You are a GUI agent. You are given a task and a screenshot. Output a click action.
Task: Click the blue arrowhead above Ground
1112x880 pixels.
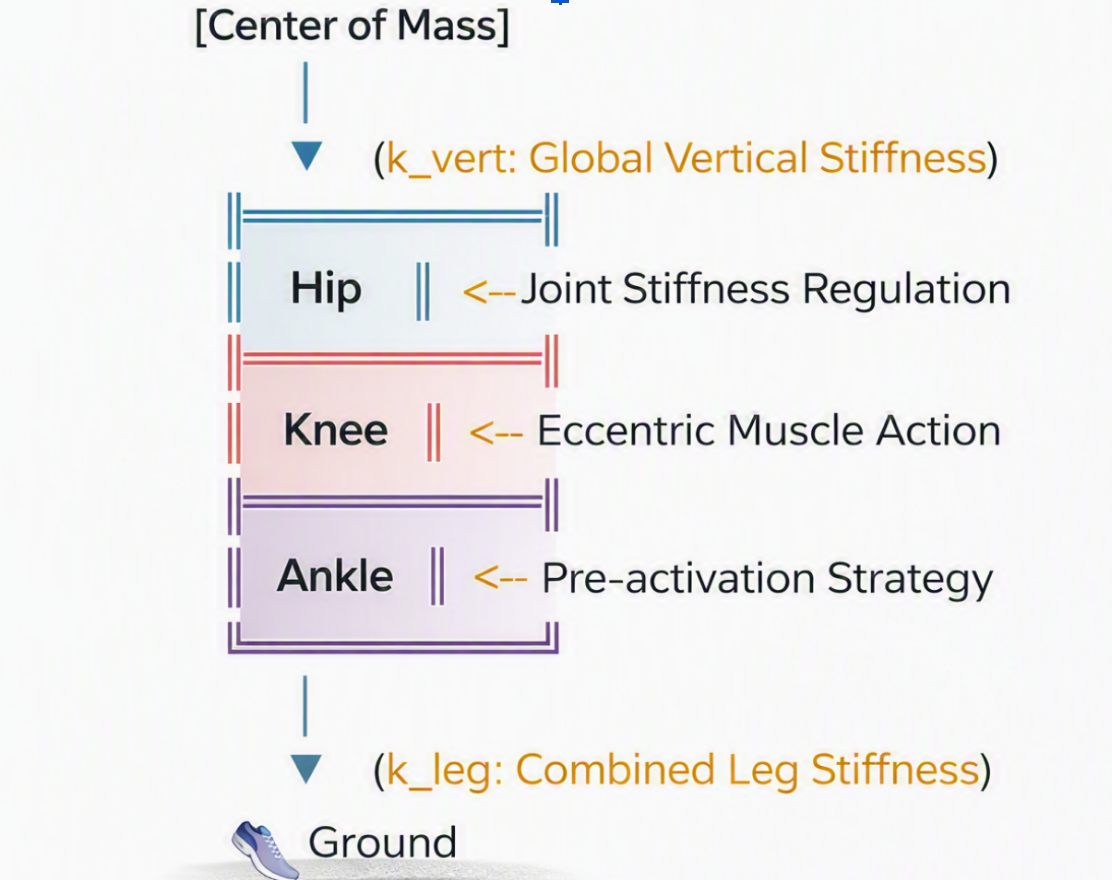(306, 769)
